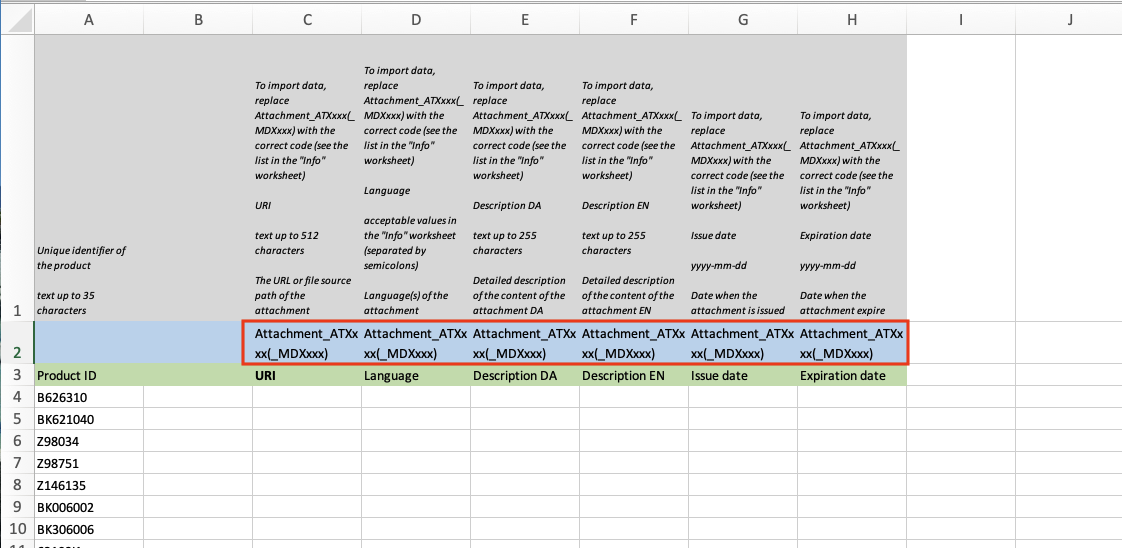Click the bold URI cell in row 3
Screen dimensions: 1122x548
click(307, 376)
